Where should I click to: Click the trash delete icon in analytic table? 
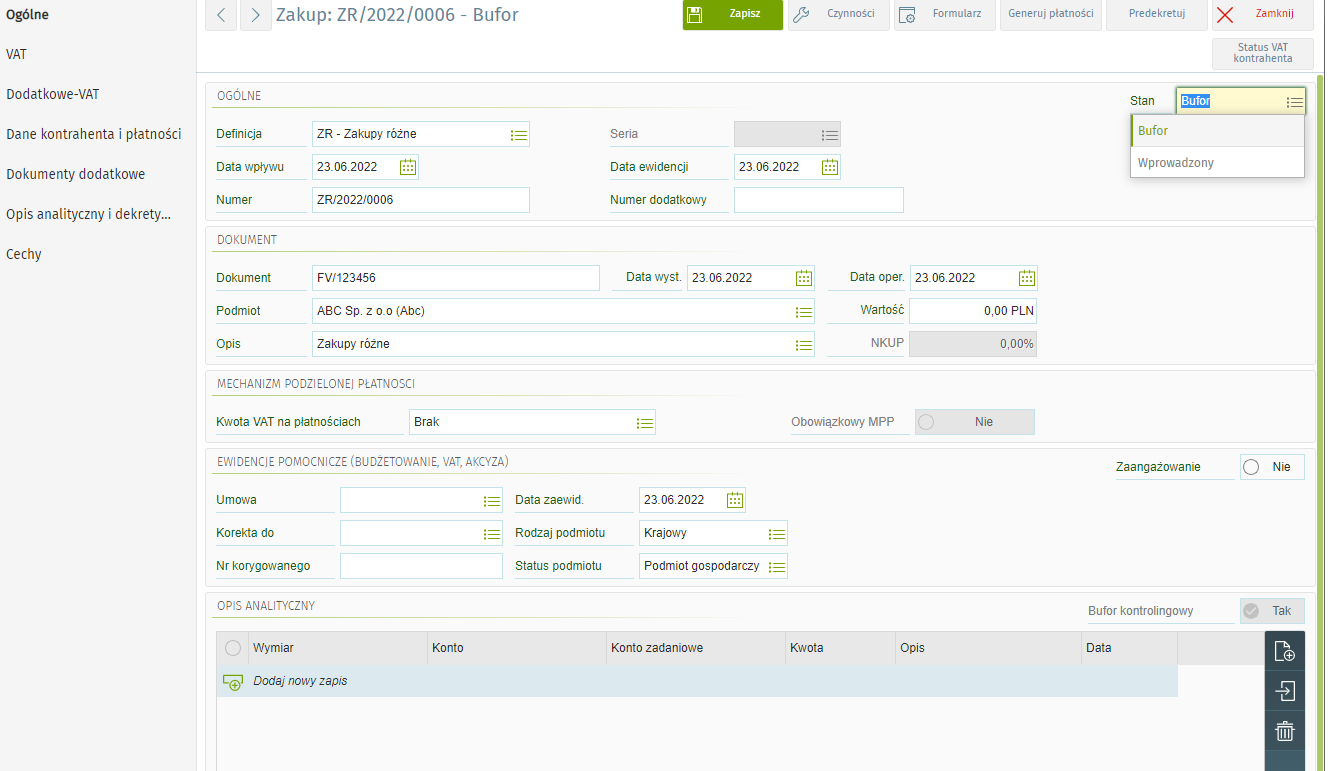(x=1285, y=731)
